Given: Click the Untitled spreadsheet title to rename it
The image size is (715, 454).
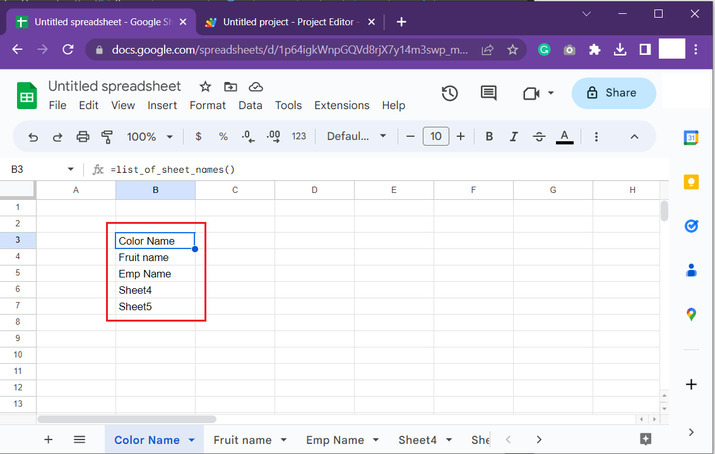Looking at the screenshot, I should coord(114,86).
